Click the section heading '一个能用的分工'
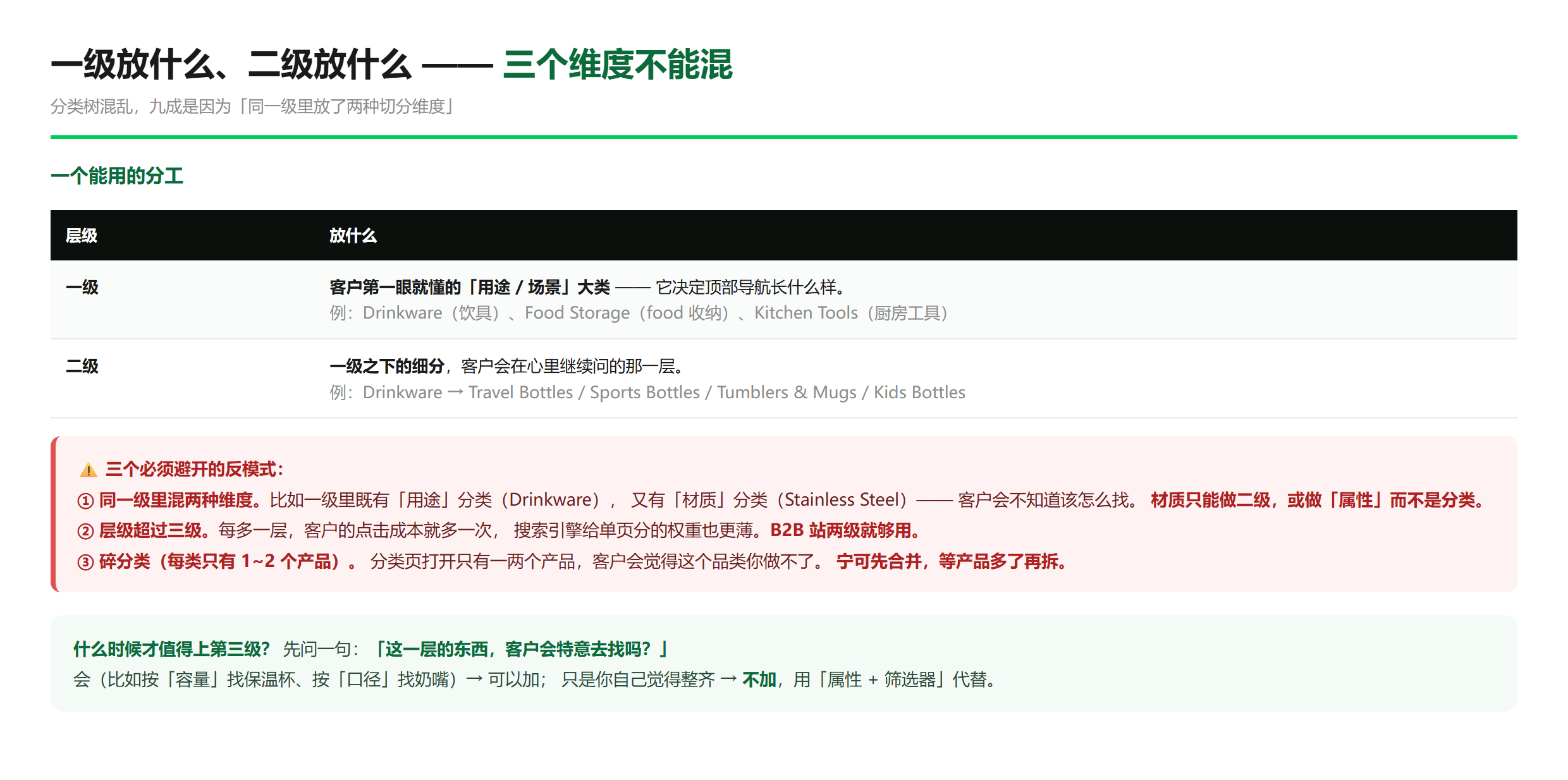This screenshot has height=780, width=1568. 117,176
